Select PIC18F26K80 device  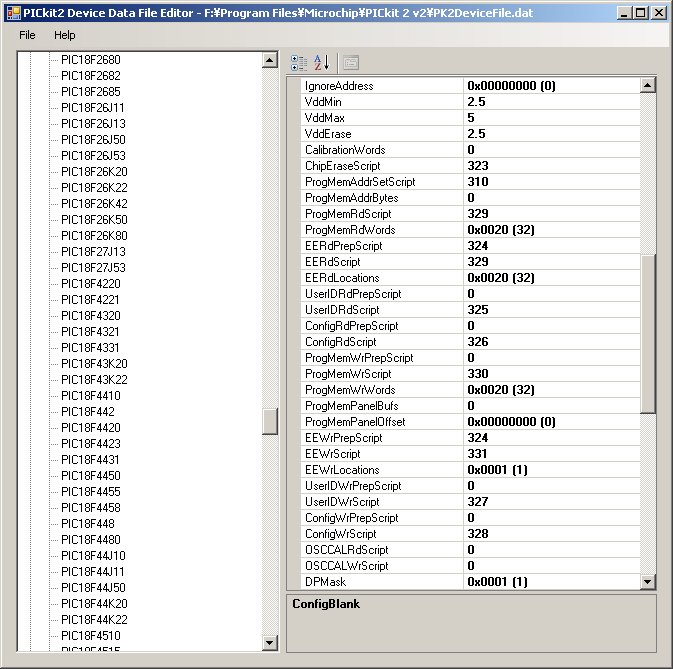click(x=94, y=236)
